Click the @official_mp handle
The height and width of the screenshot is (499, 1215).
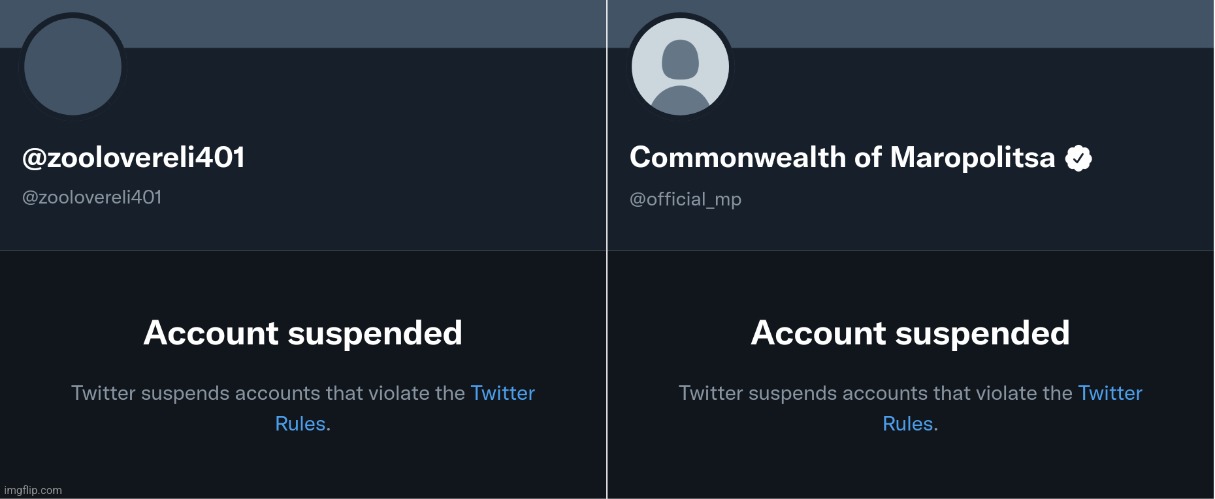pyautogui.click(x=685, y=199)
